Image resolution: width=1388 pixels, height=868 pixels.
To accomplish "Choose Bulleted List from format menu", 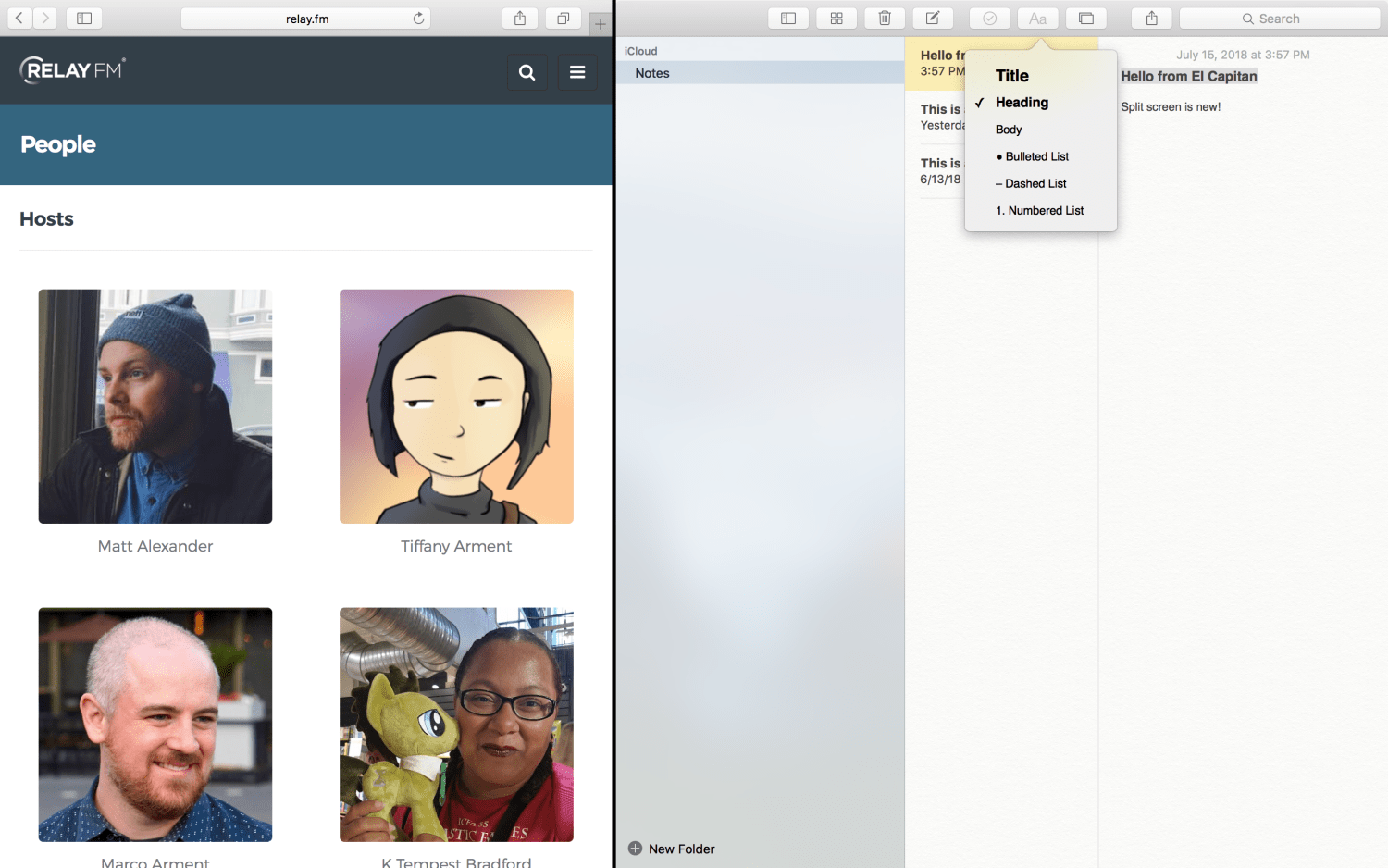I will tap(1036, 156).
